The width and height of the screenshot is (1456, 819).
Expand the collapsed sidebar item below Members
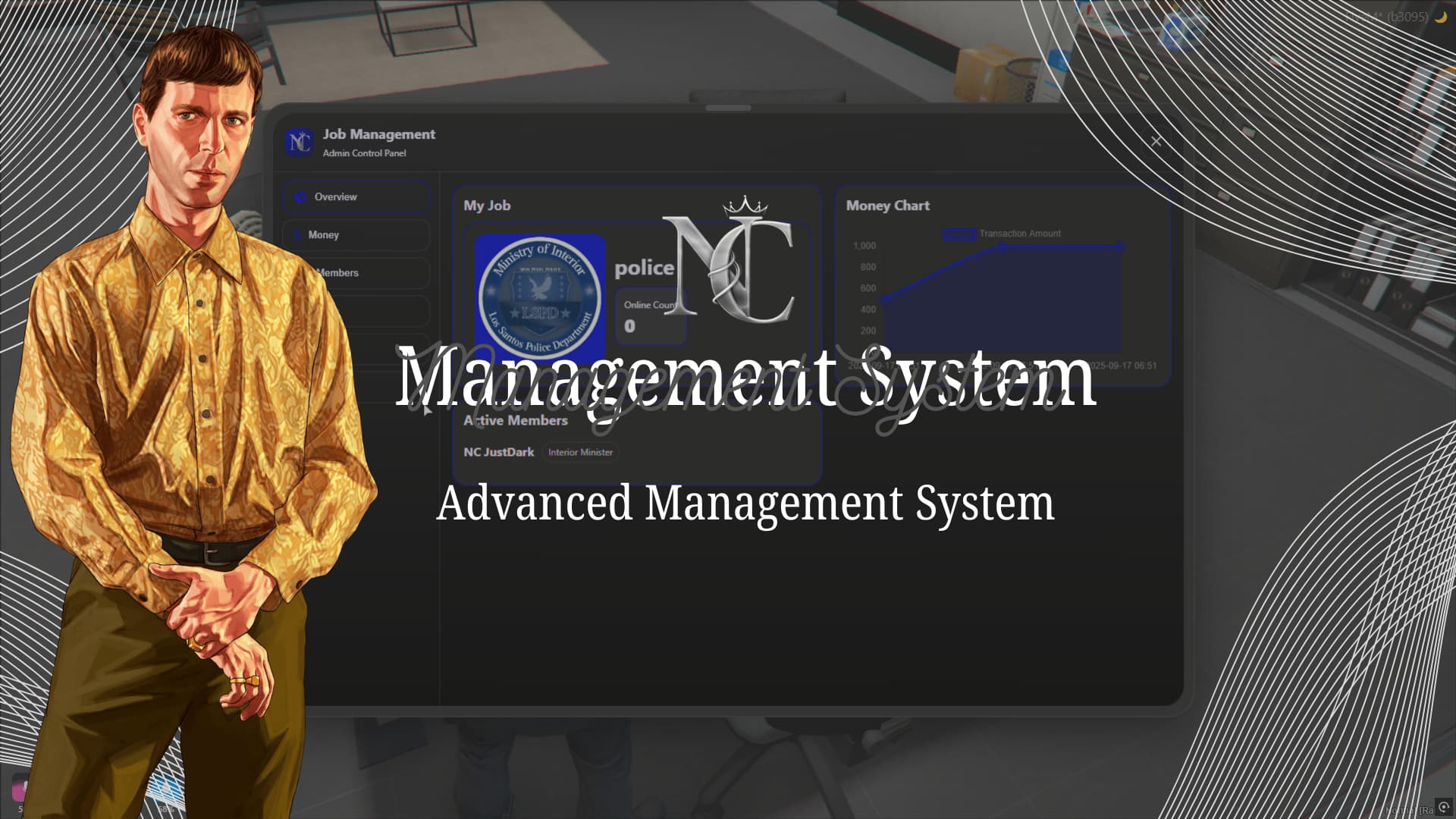tap(356, 311)
